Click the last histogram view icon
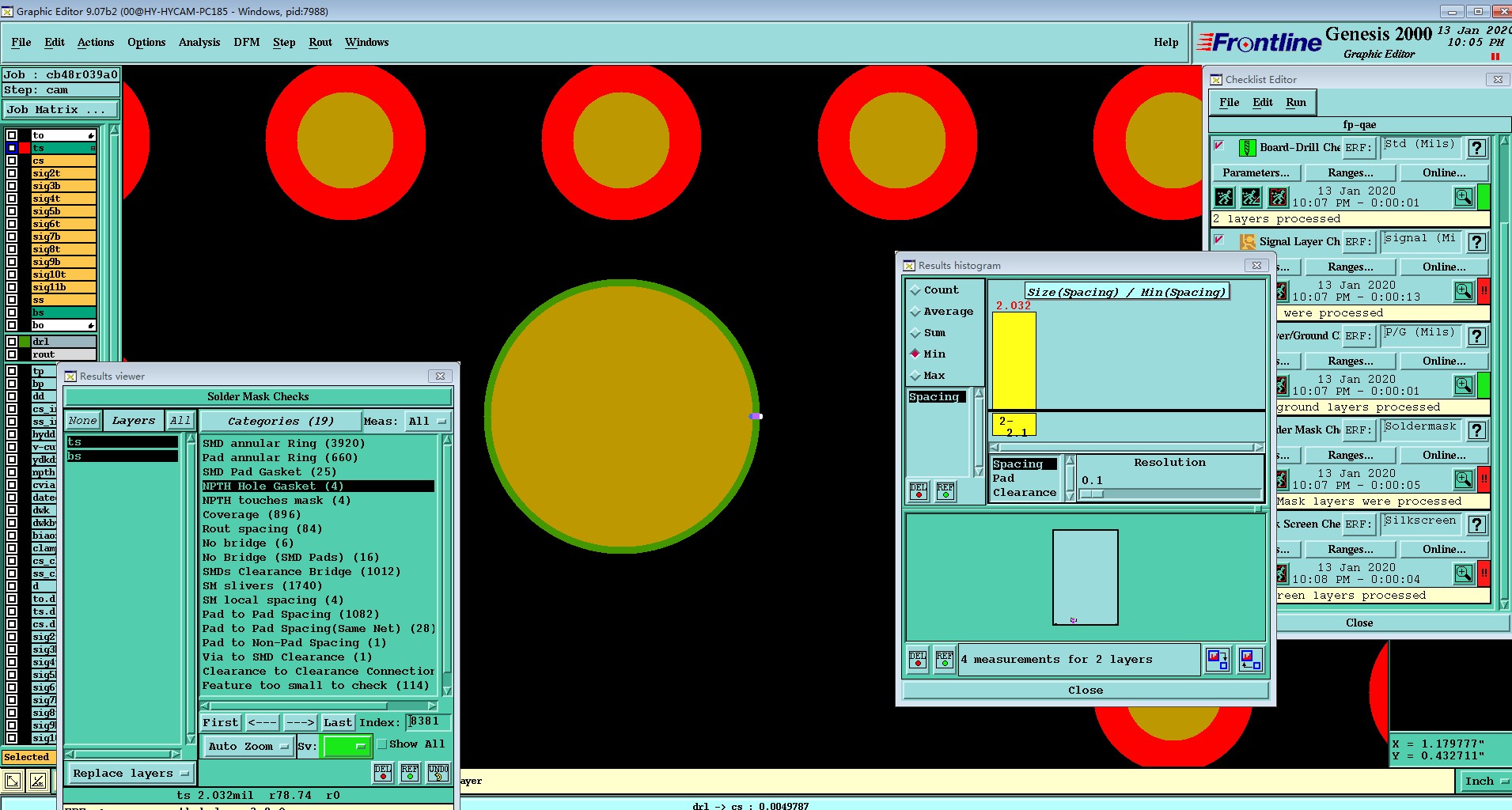This screenshot has width=1512, height=810. coord(1251,659)
